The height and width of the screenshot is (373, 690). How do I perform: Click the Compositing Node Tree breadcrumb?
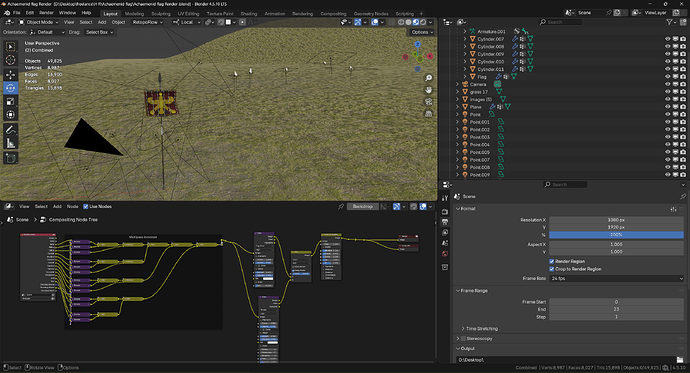73,219
